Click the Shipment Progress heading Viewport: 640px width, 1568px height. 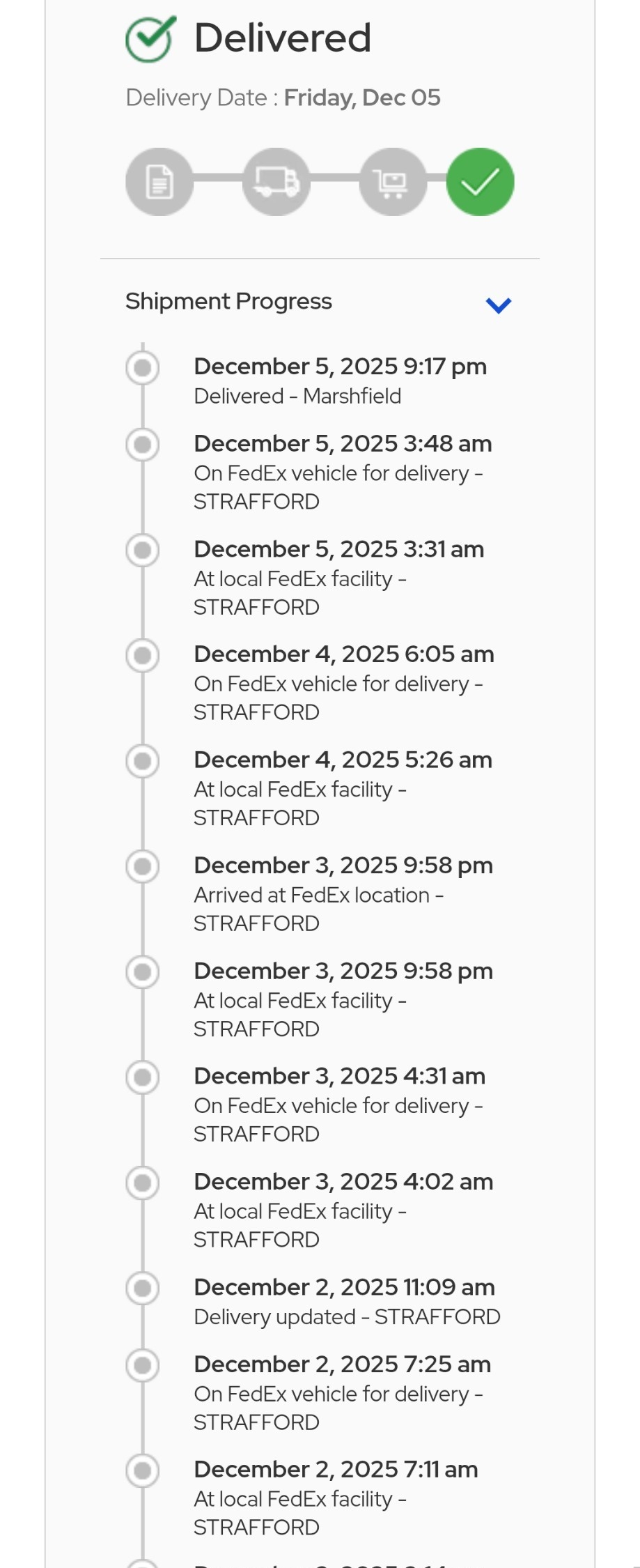(228, 301)
